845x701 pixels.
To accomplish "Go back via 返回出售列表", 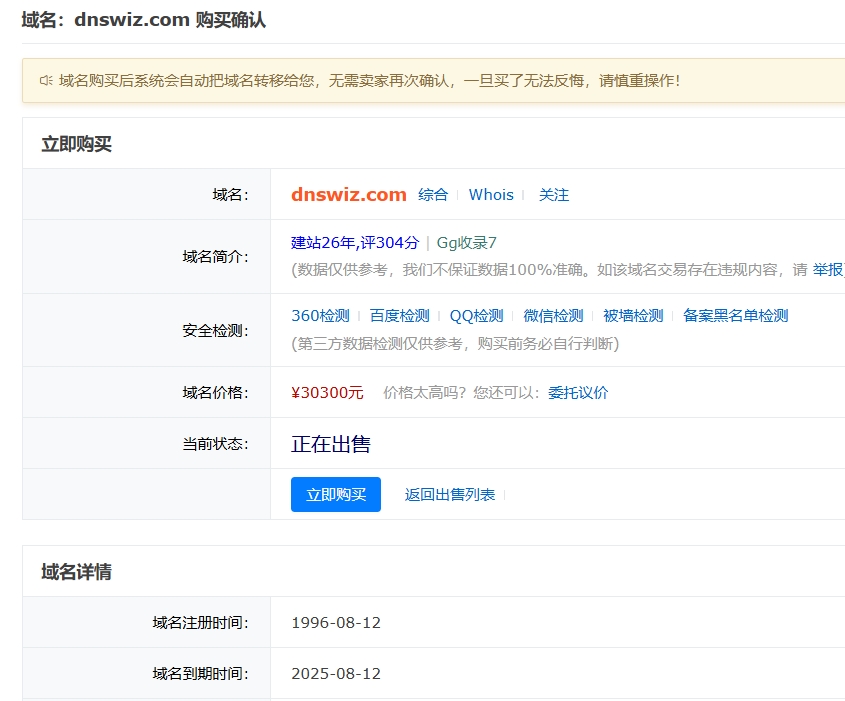I will 449,495.
